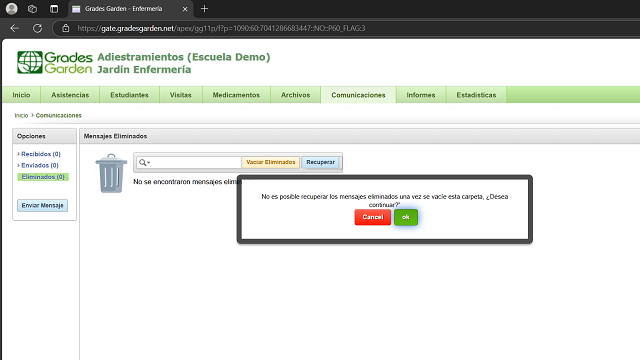The width and height of the screenshot is (640, 360).
Task: Click the Recuperar button
Action: pyautogui.click(x=320, y=162)
